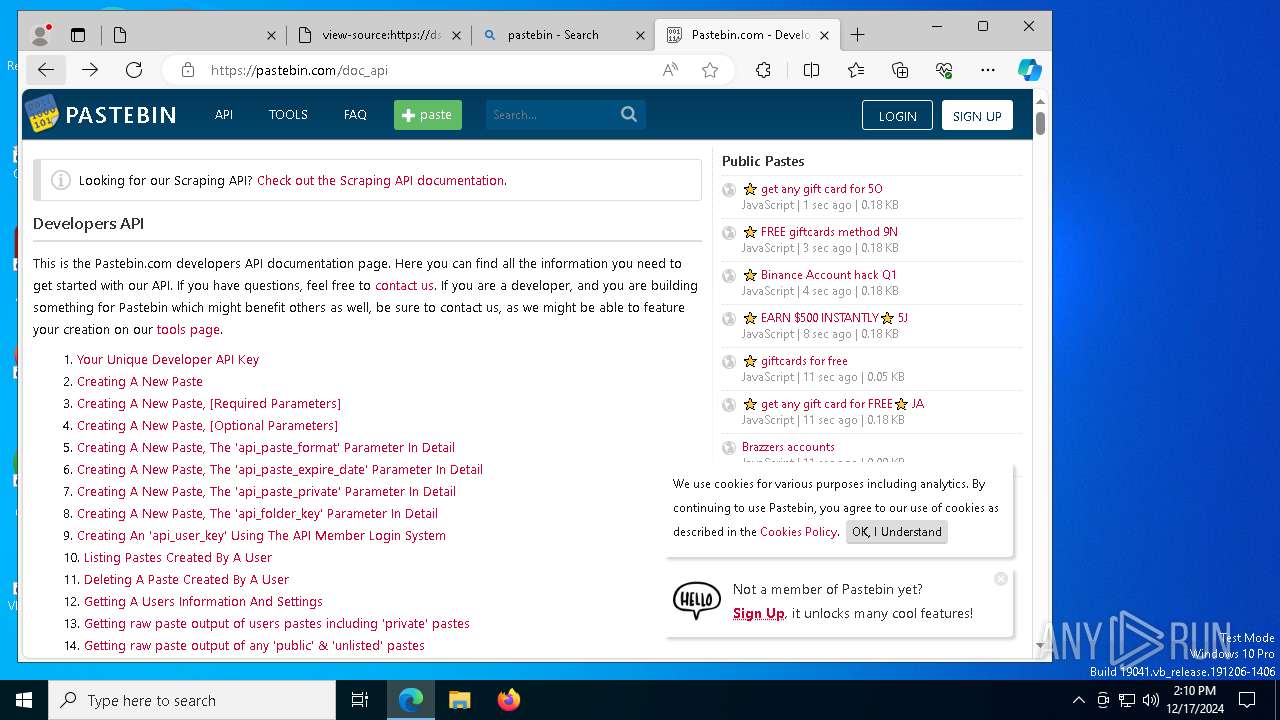The width and height of the screenshot is (1280, 720).
Task: Launch Firefox from taskbar
Action: click(x=508, y=700)
